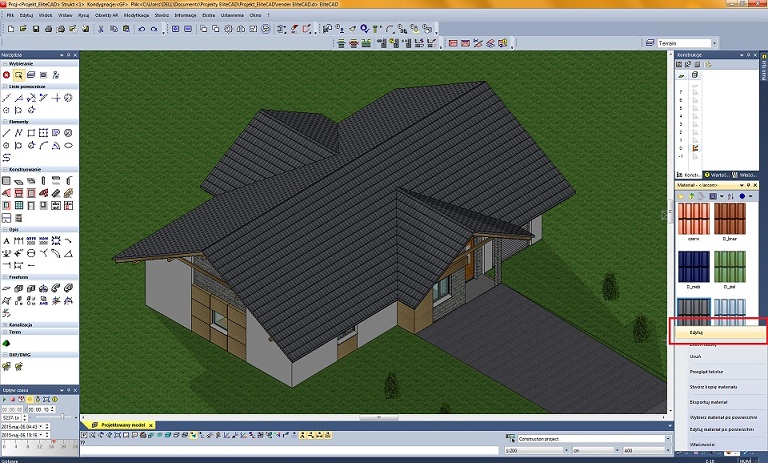The width and height of the screenshot is (768, 463).
Task: Activate the highlighted selection rectangle tool
Action: pyautogui.click(x=18, y=75)
